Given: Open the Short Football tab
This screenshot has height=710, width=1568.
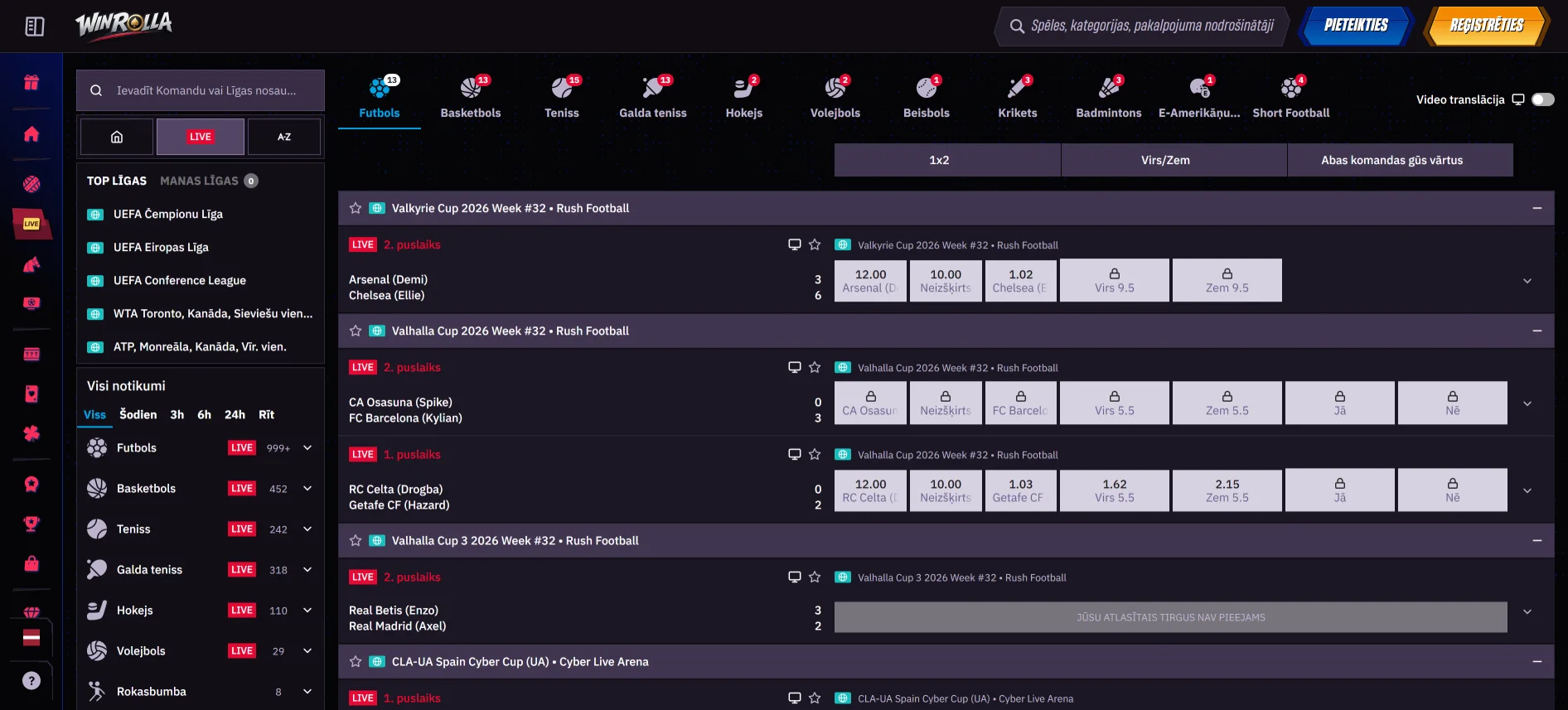Looking at the screenshot, I should tap(1291, 98).
